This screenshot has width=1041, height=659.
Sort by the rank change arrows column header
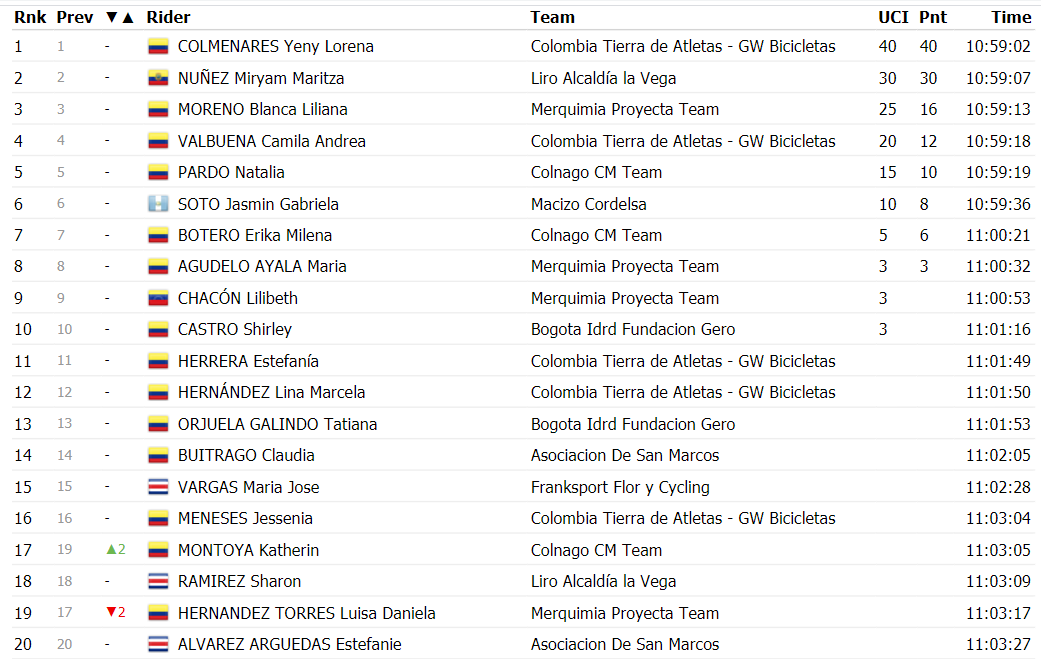pyautogui.click(x=120, y=17)
